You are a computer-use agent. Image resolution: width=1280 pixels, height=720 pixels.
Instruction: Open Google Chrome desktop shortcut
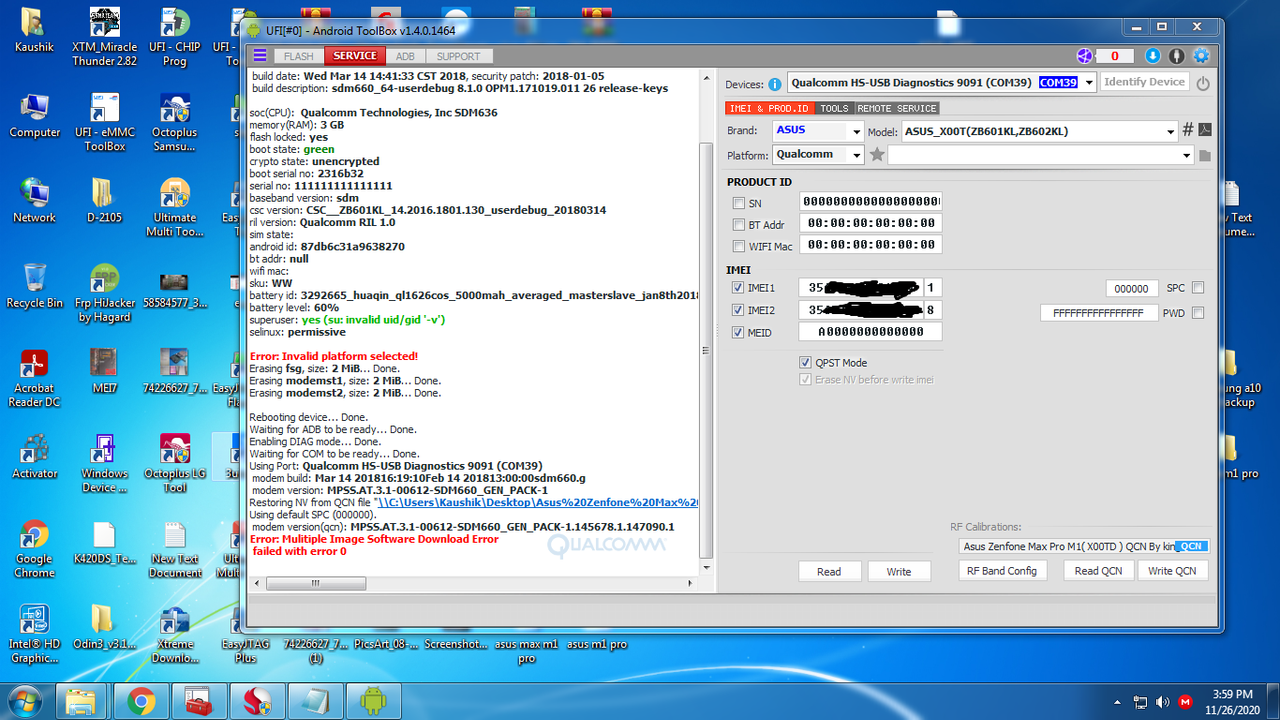[34, 548]
